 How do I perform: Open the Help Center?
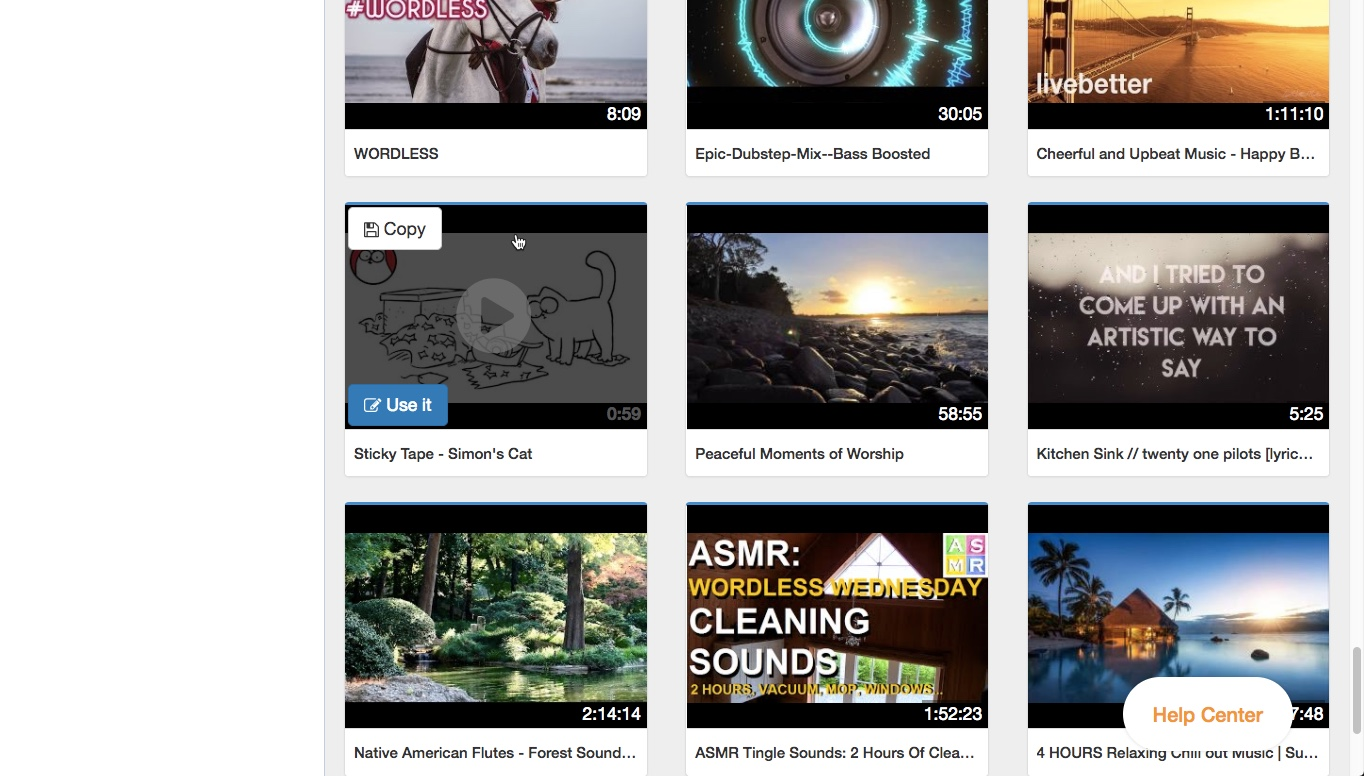pos(1207,715)
